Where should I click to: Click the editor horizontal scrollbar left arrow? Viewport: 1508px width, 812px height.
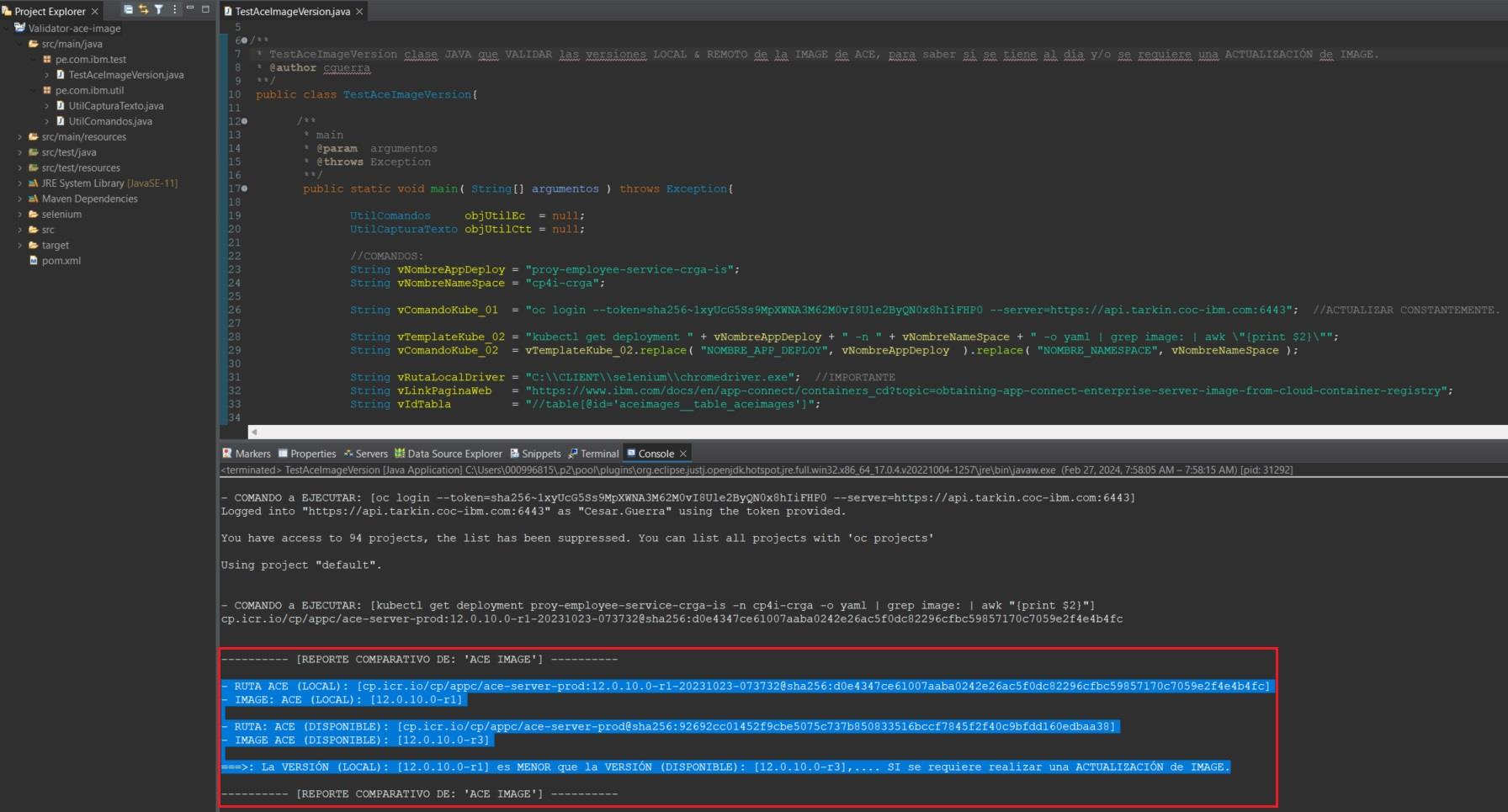click(x=254, y=432)
